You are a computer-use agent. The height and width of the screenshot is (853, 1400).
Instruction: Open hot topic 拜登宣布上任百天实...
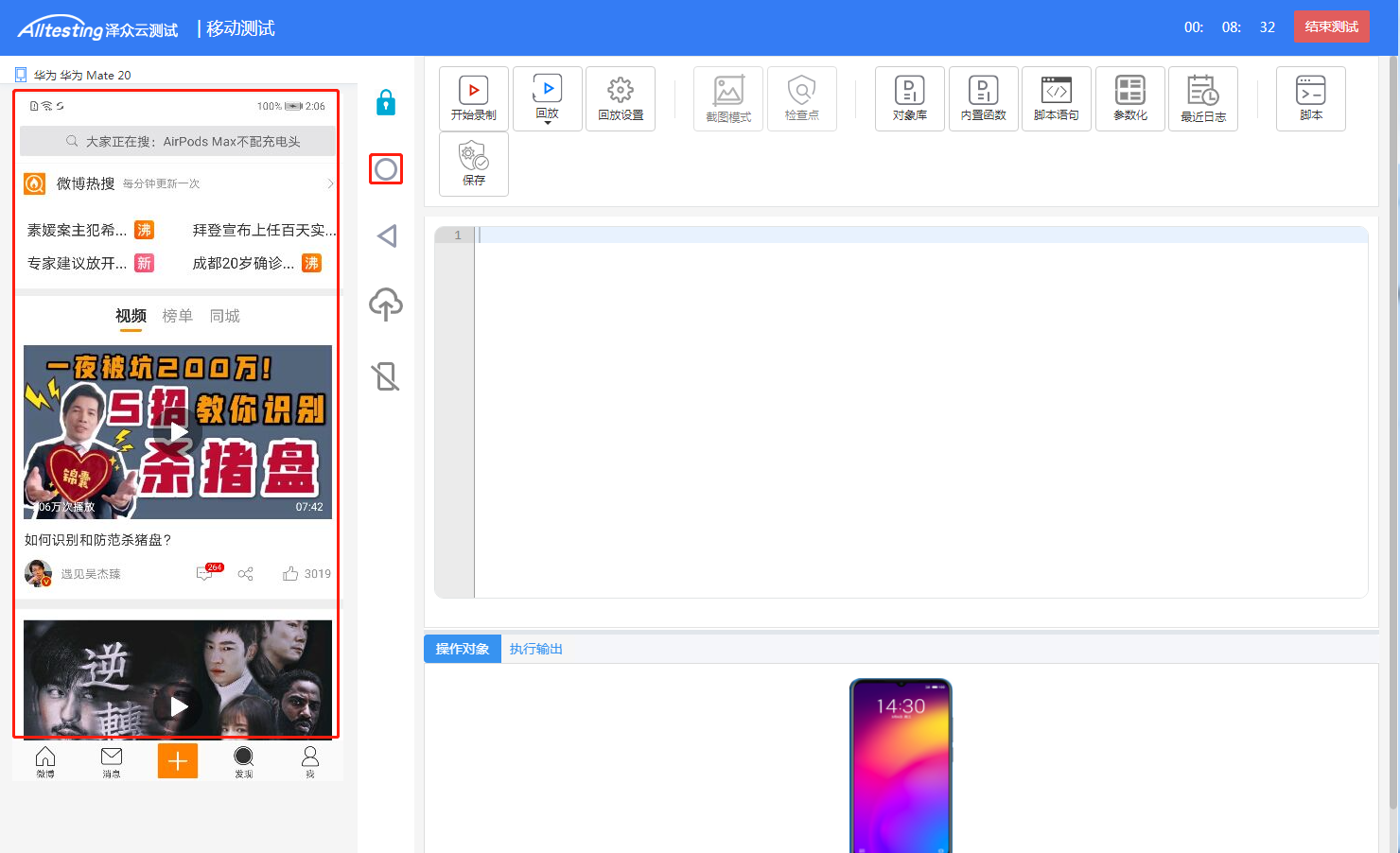264,230
